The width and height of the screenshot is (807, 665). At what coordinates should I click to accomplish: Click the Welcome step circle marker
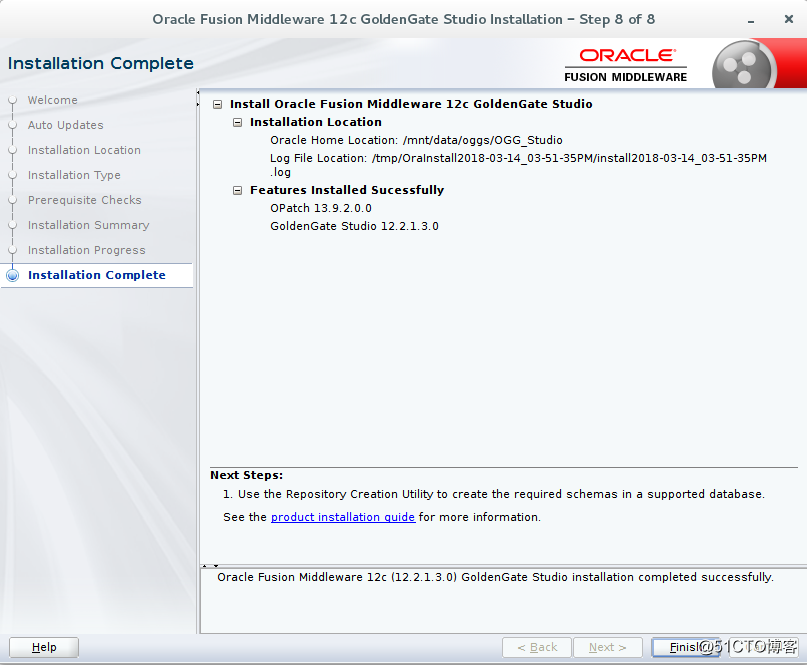13,100
